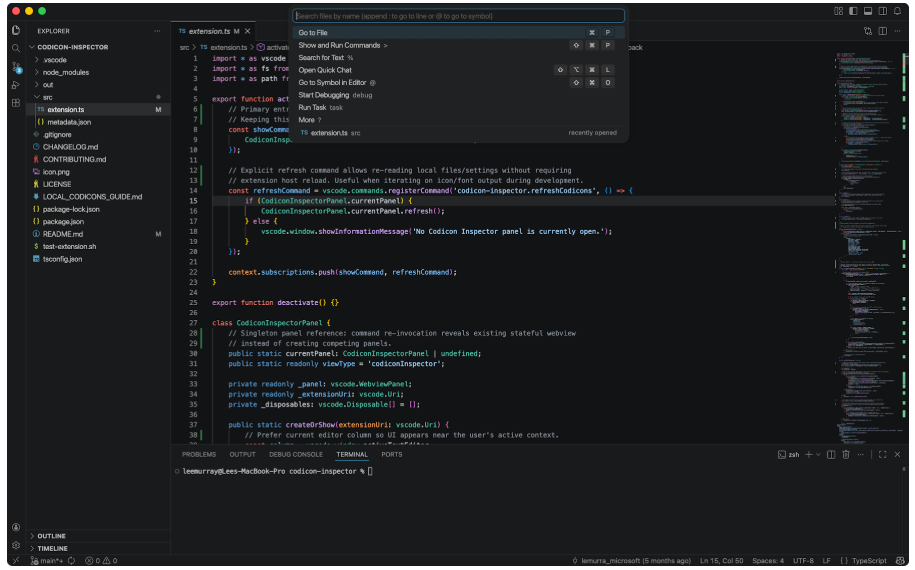Open the Spaces: 4 indentation setting
The image size is (915, 570).
coord(768,561)
